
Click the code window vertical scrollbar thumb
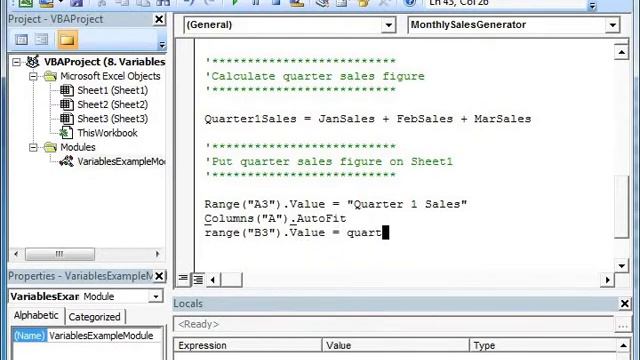(621, 206)
